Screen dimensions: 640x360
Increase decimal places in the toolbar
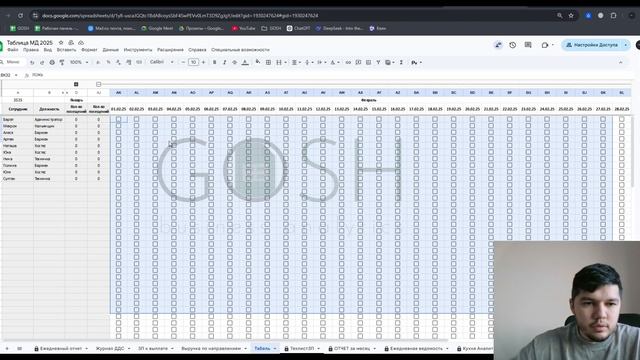[x=129, y=62]
